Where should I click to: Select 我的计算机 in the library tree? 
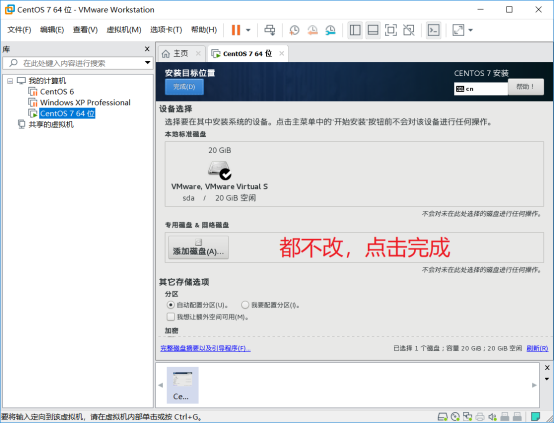point(47,81)
